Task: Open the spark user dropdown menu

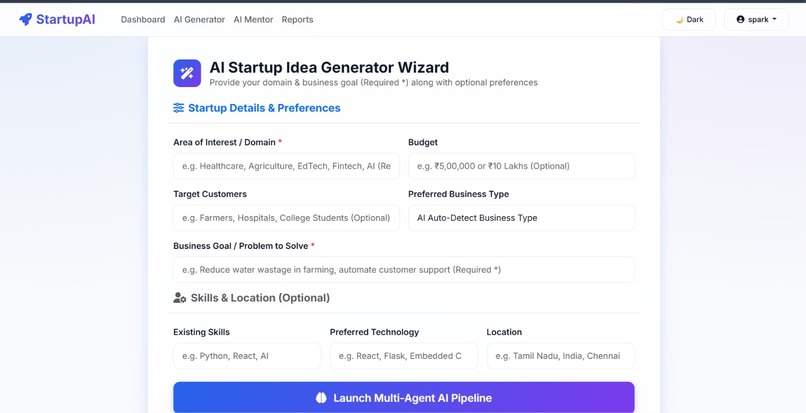Action: pos(756,20)
